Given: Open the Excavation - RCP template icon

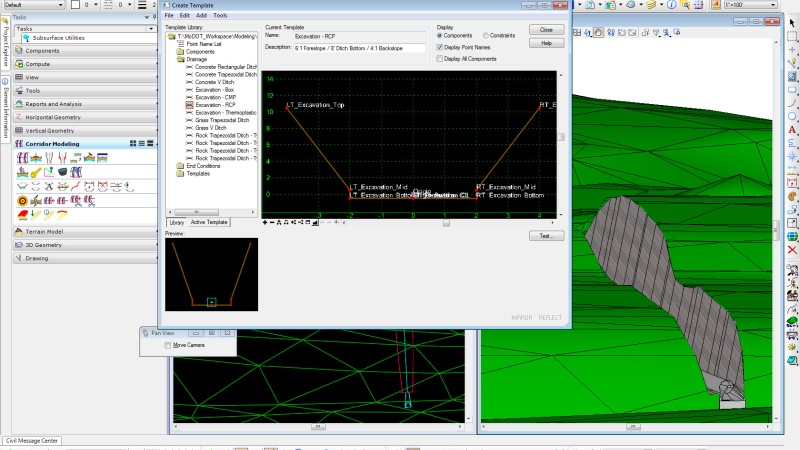Looking at the screenshot, I should [189, 104].
